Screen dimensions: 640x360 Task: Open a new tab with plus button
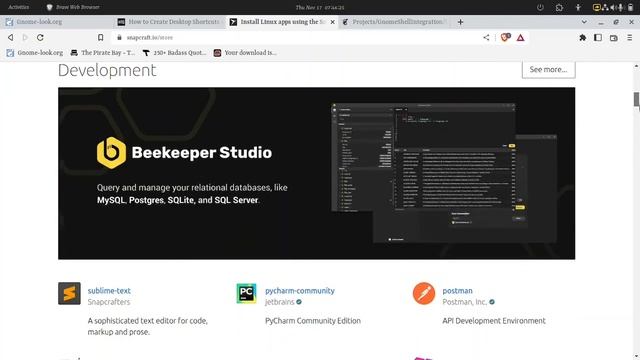pyautogui.click(x=460, y=22)
